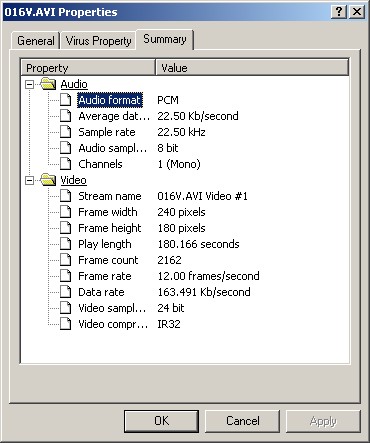Click the Audio folder icon
Viewport: 370px width, 443px height.
pos(48,84)
